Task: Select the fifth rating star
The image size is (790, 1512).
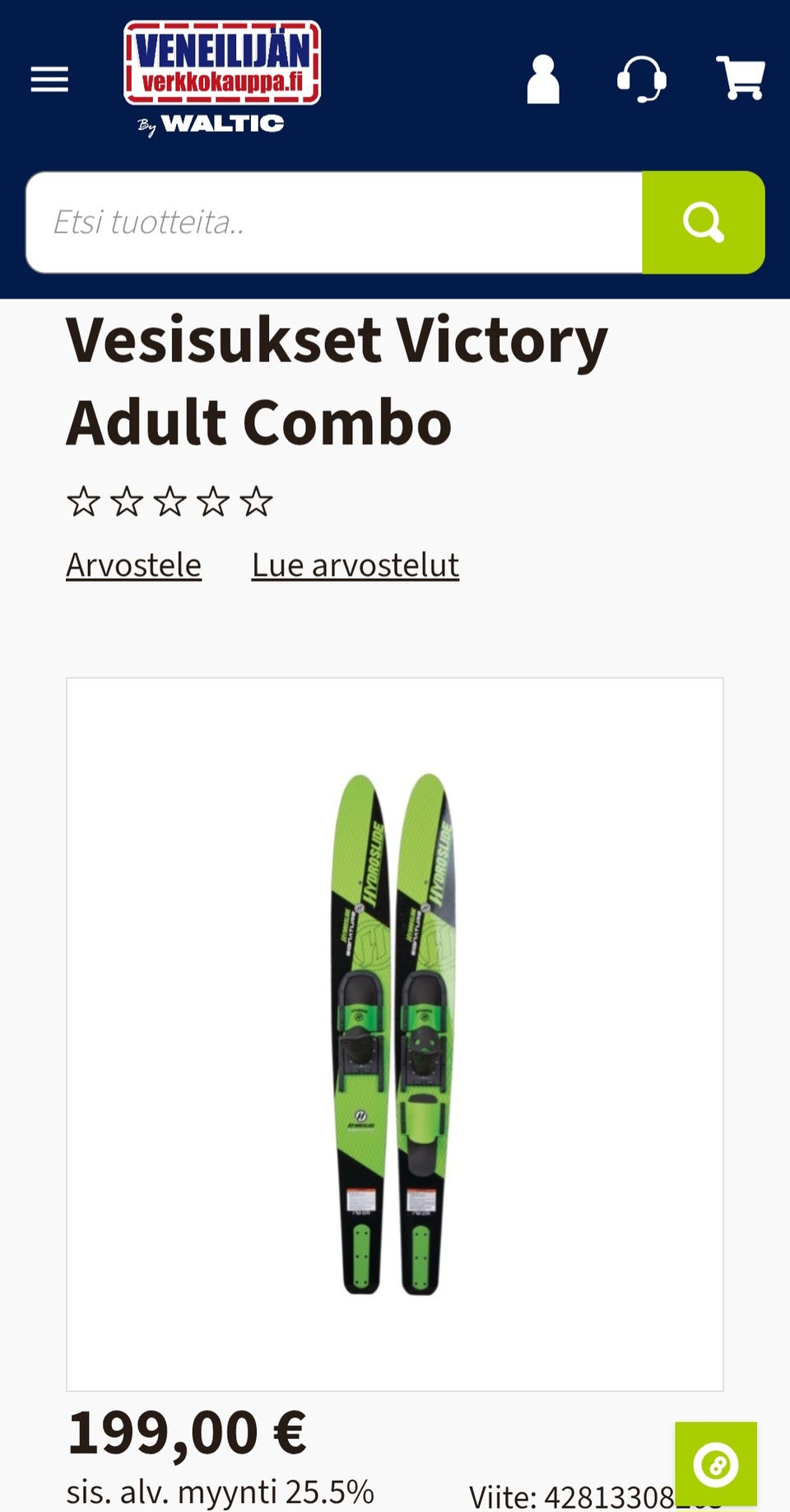Action: [x=256, y=500]
